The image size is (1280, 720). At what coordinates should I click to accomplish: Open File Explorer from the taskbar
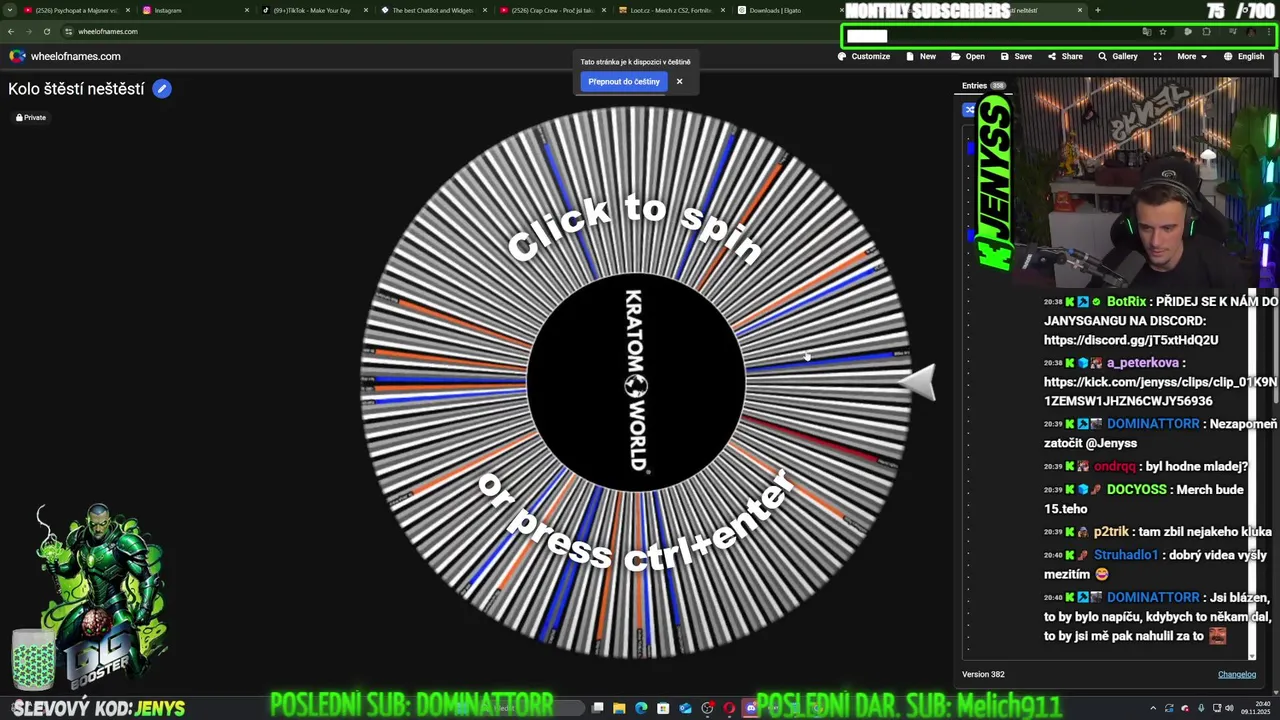click(619, 708)
